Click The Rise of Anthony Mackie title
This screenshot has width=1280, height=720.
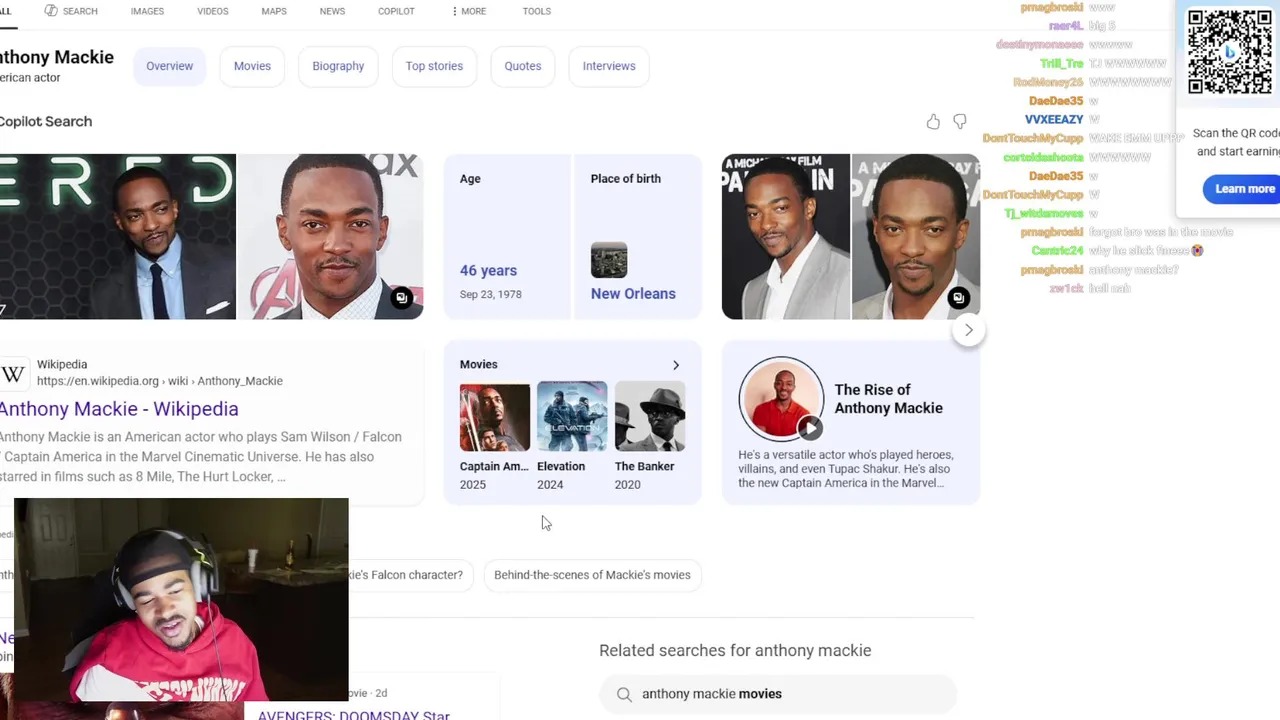888,399
